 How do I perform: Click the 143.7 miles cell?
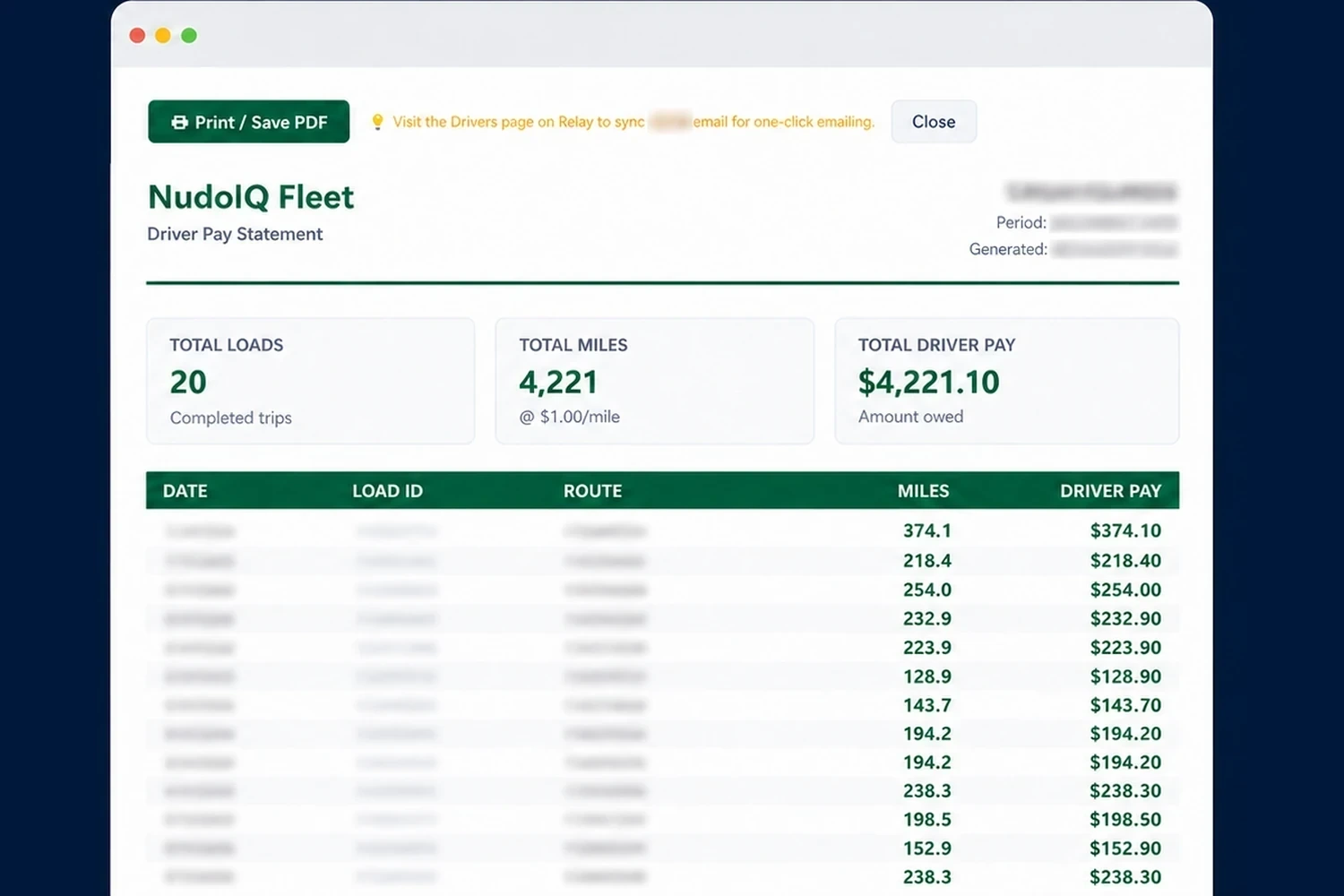click(927, 705)
